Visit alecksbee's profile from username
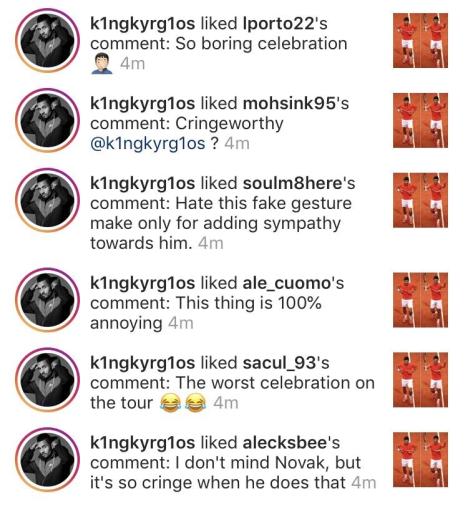Image resolution: width=468 pixels, height=509 pixels. [x=284, y=443]
